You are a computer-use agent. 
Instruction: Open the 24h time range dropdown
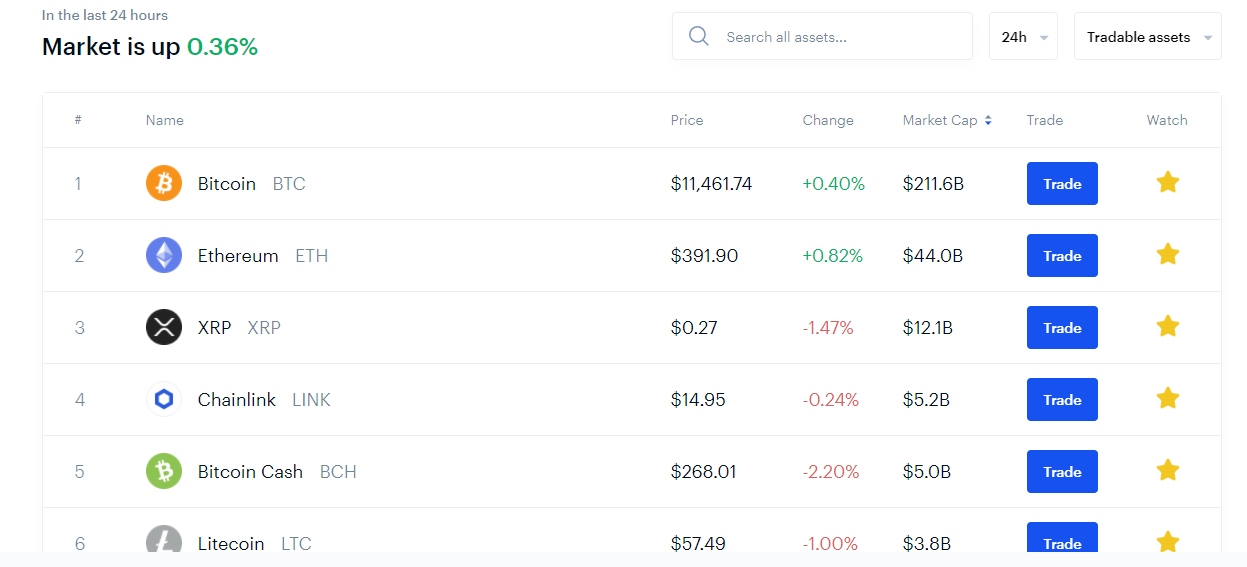[x=1023, y=37]
